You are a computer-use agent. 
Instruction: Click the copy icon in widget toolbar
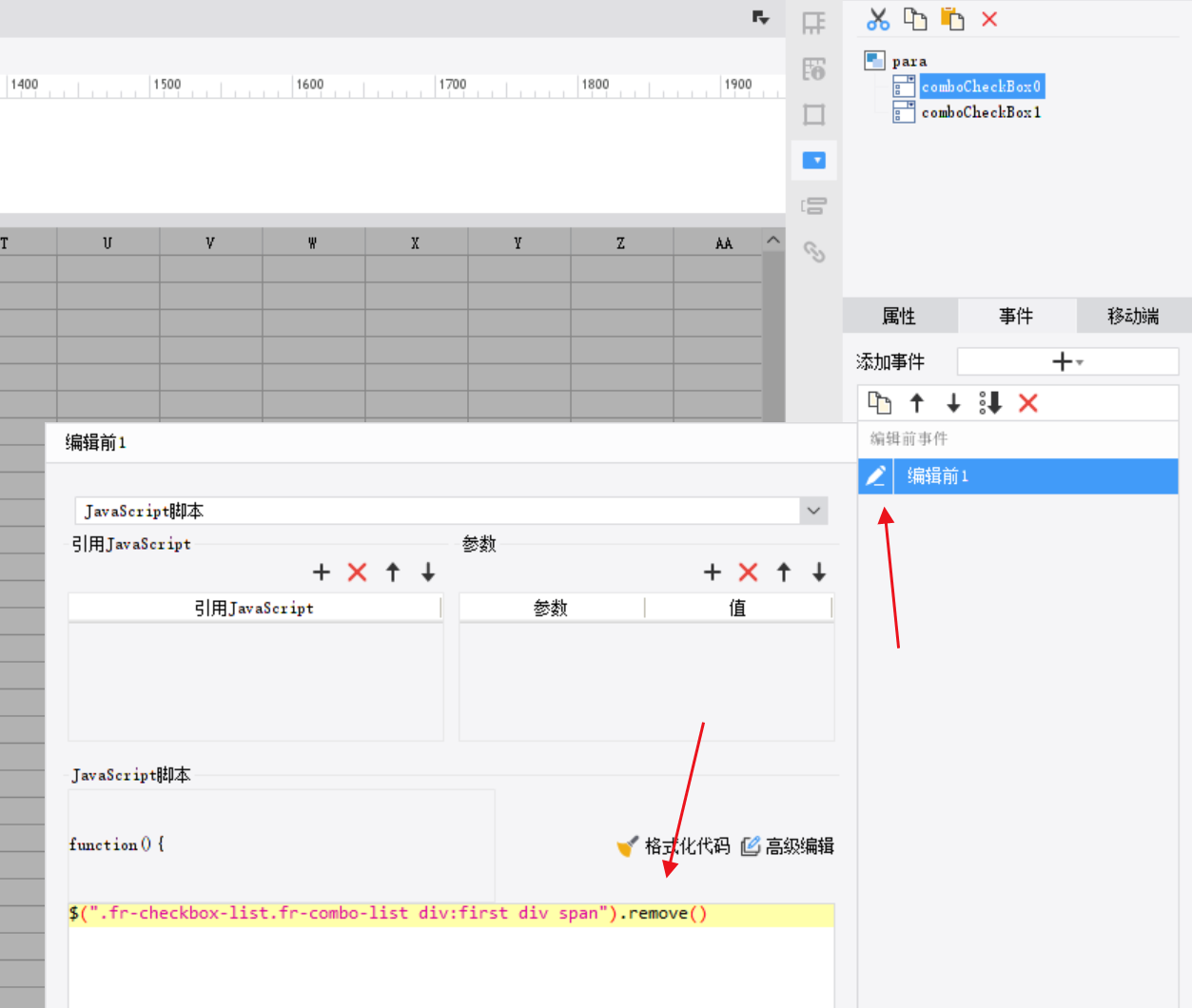[915, 19]
